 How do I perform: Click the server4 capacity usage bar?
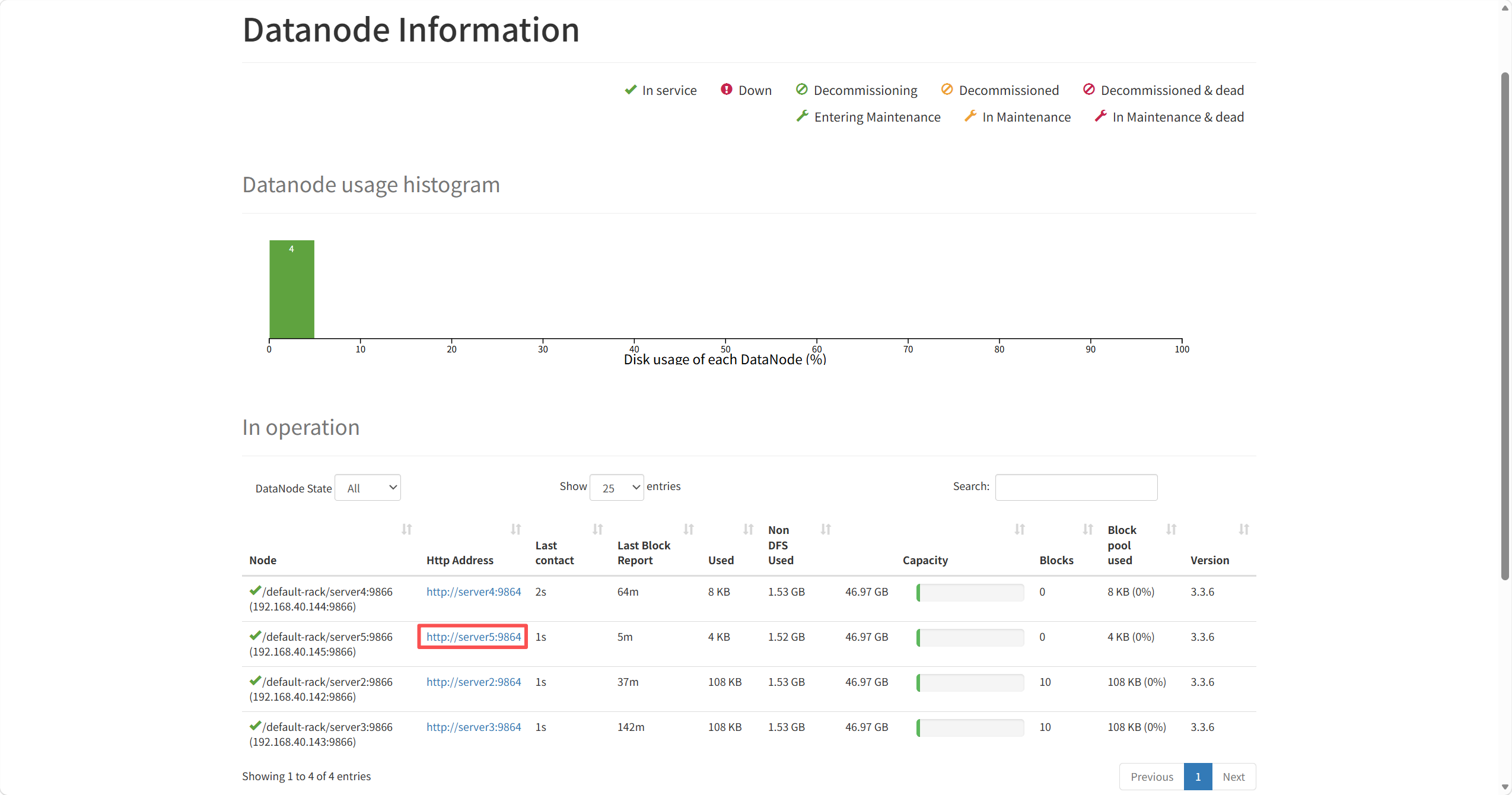coord(970,592)
